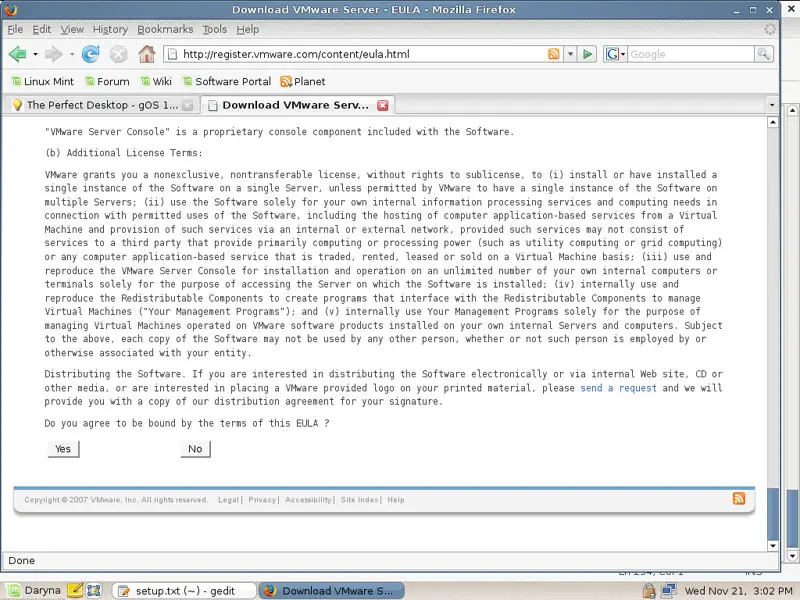Open the Tools menu

tap(215, 30)
